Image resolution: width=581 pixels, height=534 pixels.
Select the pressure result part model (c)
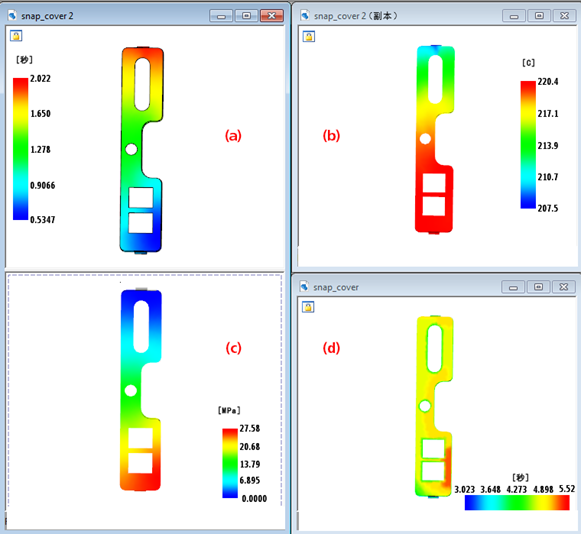(x=141, y=389)
